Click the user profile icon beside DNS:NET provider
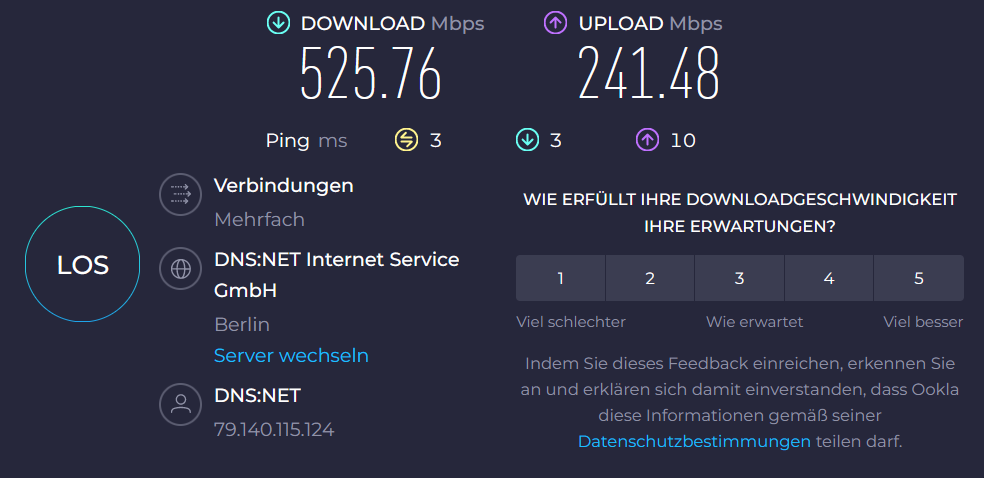The width and height of the screenshot is (984, 478). coord(181,405)
